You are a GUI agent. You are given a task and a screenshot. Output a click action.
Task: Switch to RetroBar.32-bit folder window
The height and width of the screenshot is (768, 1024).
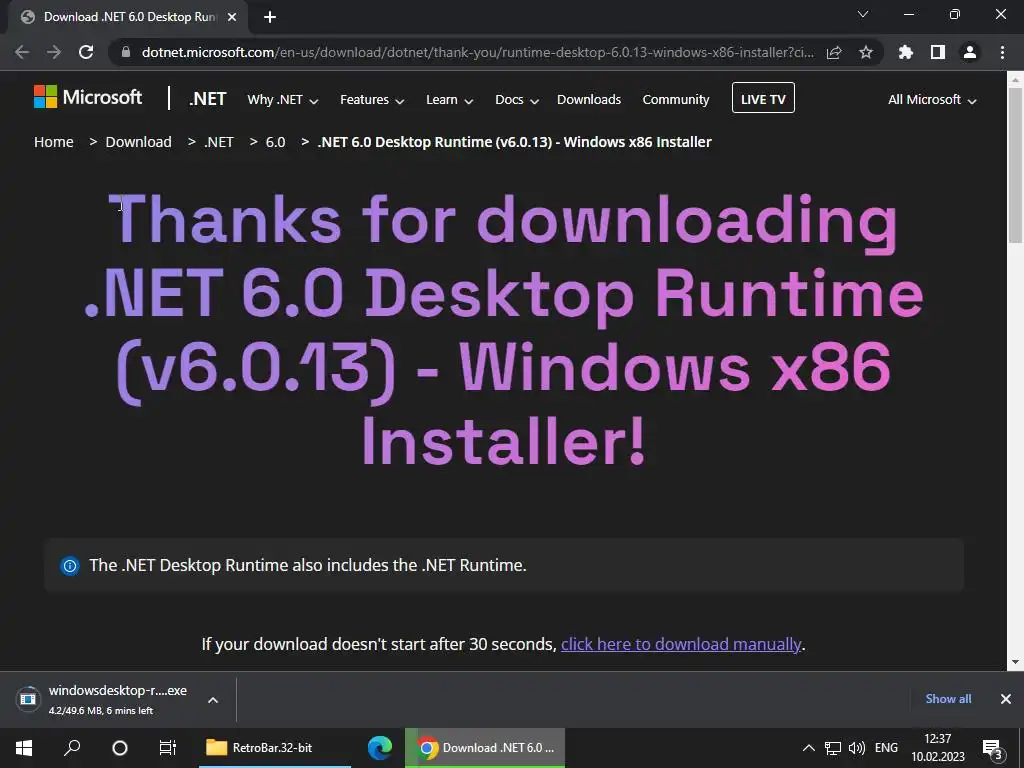click(275, 748)
